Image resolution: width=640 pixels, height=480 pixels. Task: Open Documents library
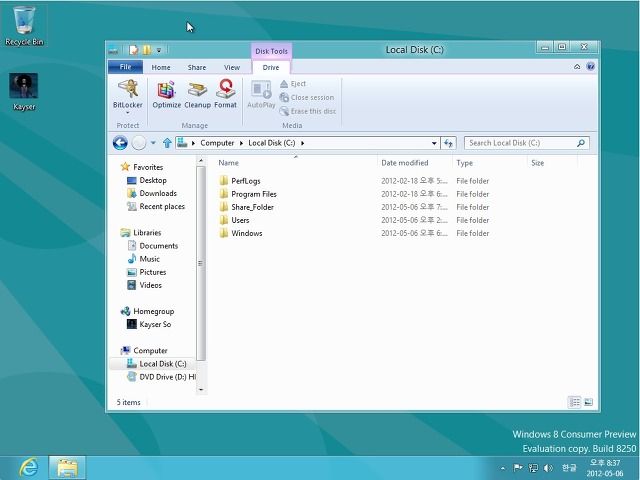(x=158, y=246)
